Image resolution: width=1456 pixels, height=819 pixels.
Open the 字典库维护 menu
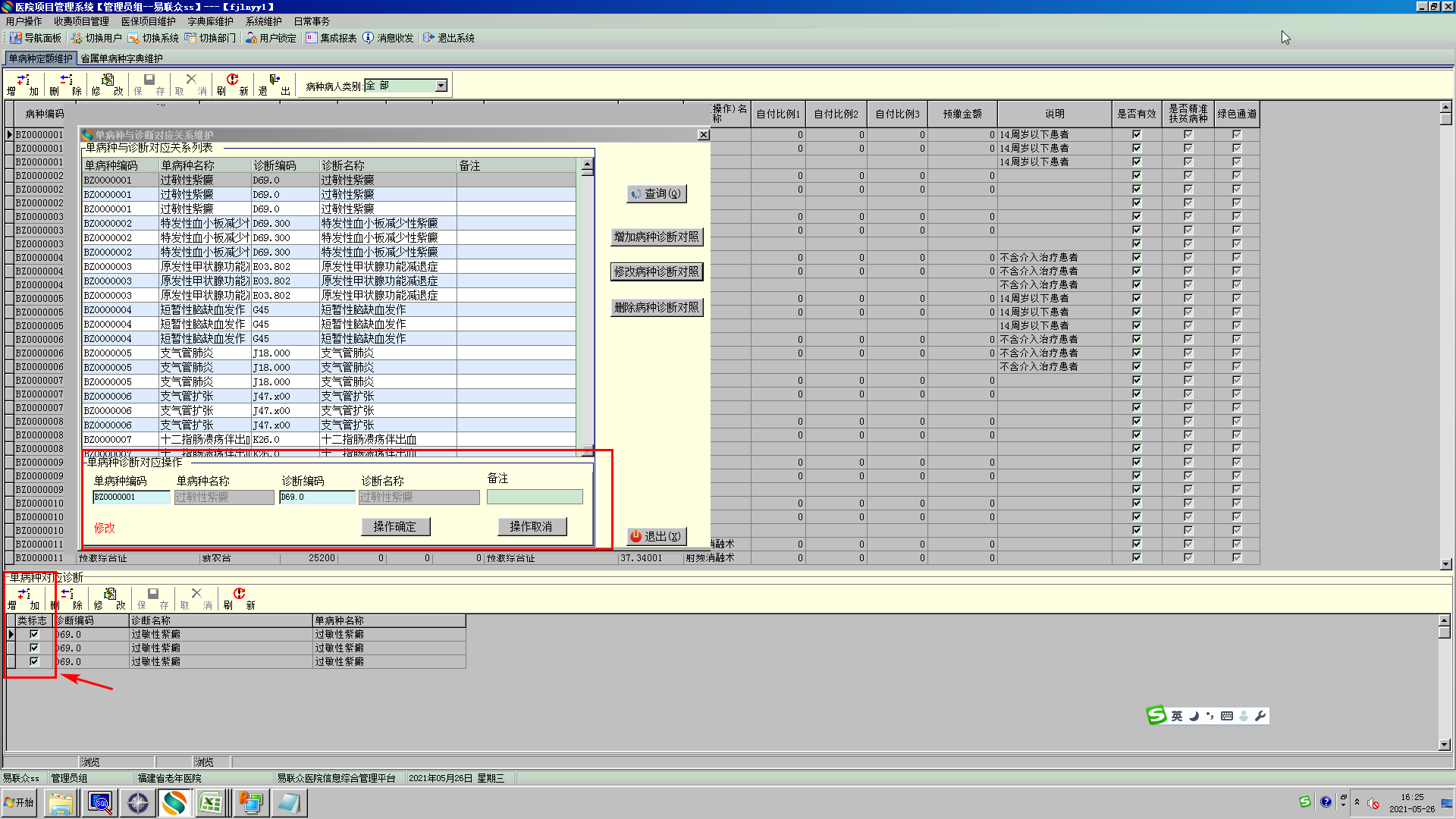(x=210, y=21)
